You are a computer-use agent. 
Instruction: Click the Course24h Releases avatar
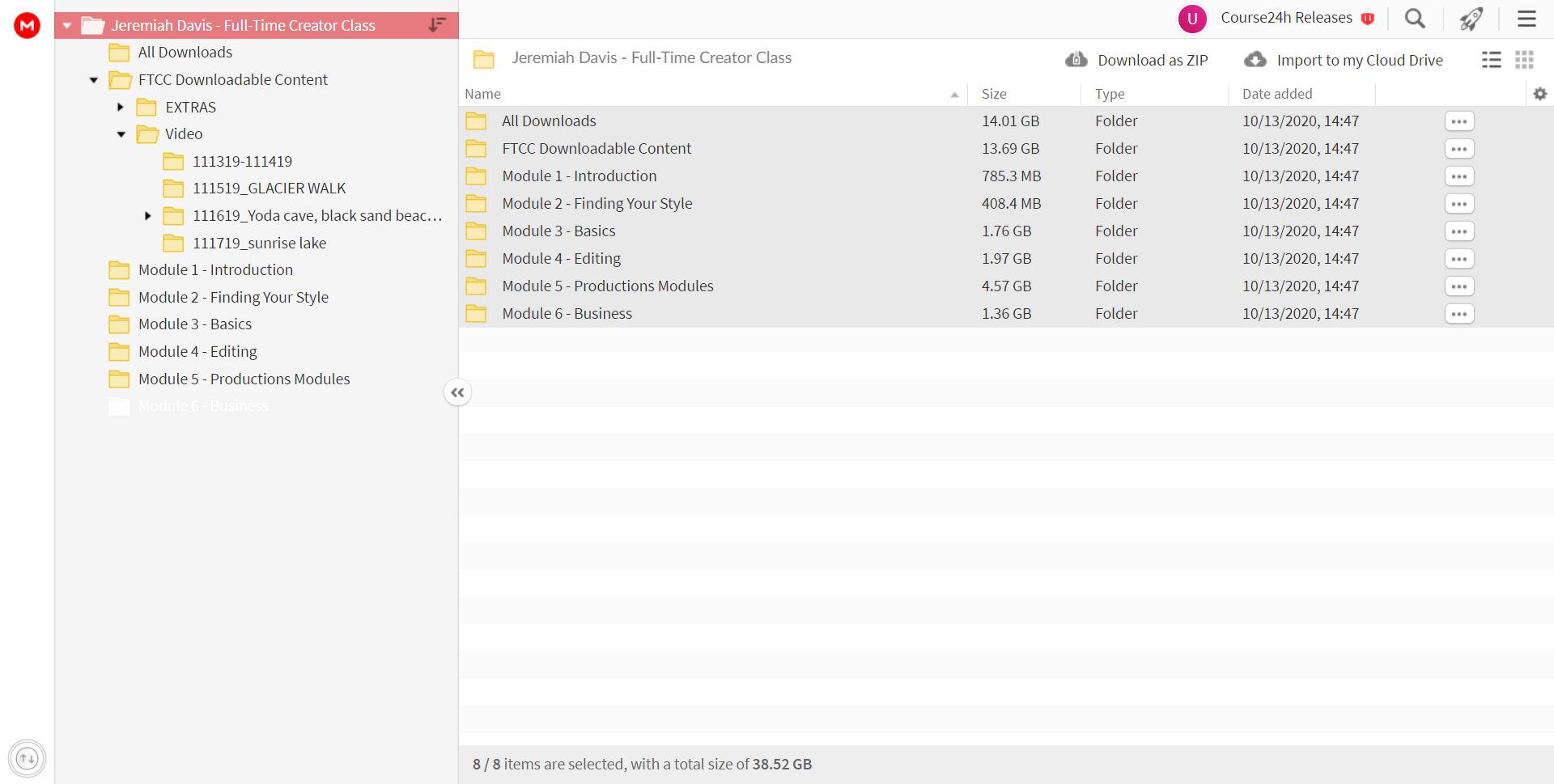click(x=1191, y=19)
